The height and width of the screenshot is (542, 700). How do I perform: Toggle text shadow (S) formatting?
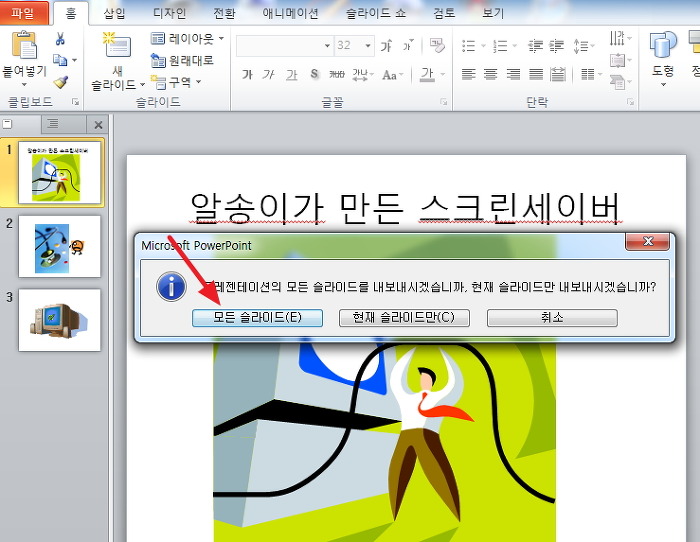pyautogui.click(x=314, y=75)
